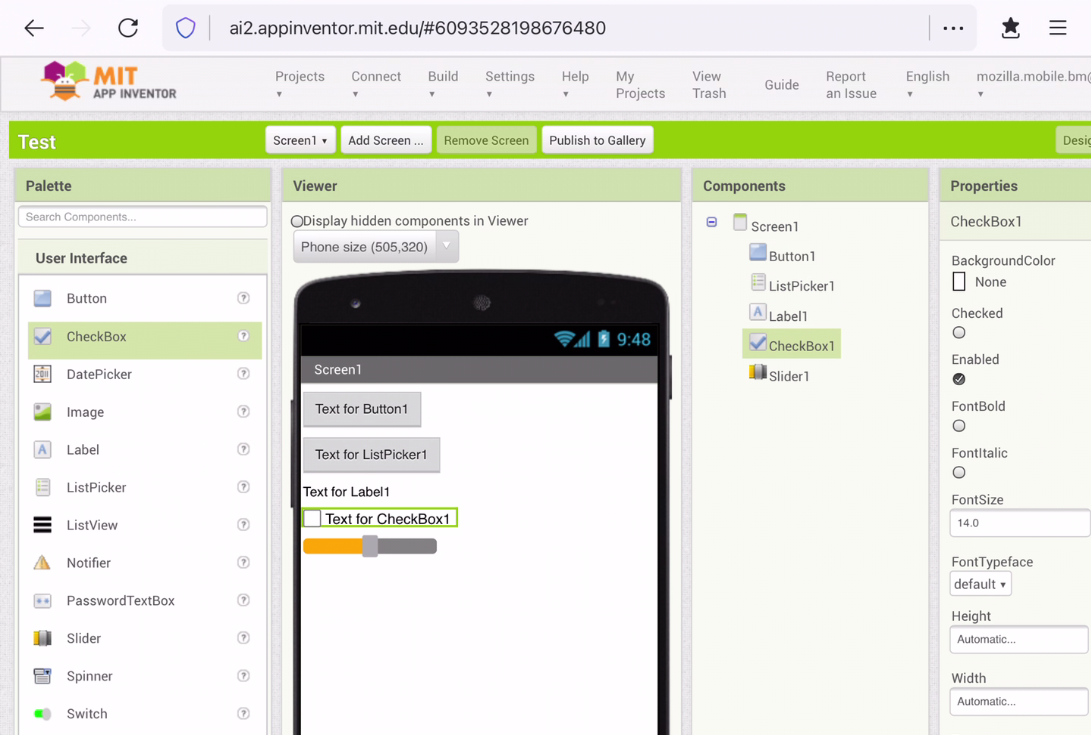Click the Publish to Gallery button

[597, 140]
